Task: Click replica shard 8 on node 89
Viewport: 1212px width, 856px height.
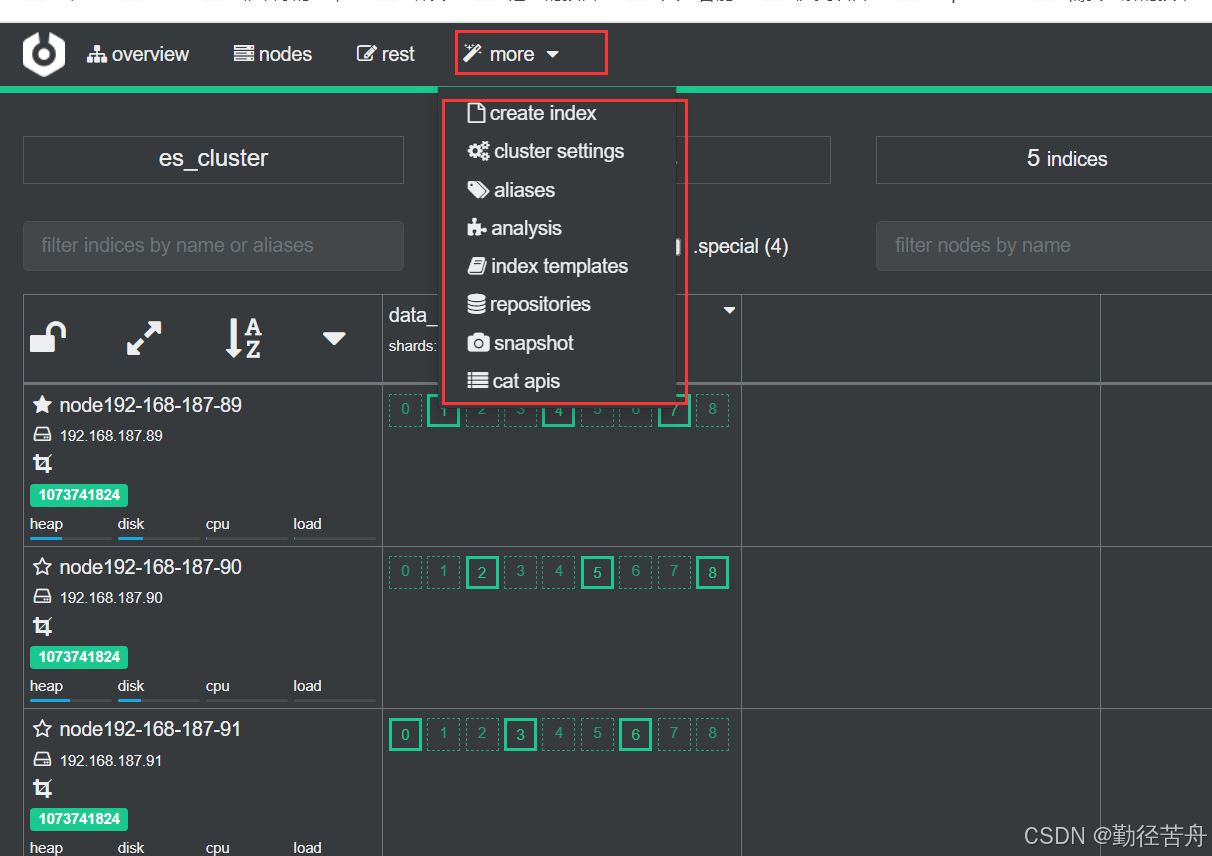Action: [x=712, y=410]
